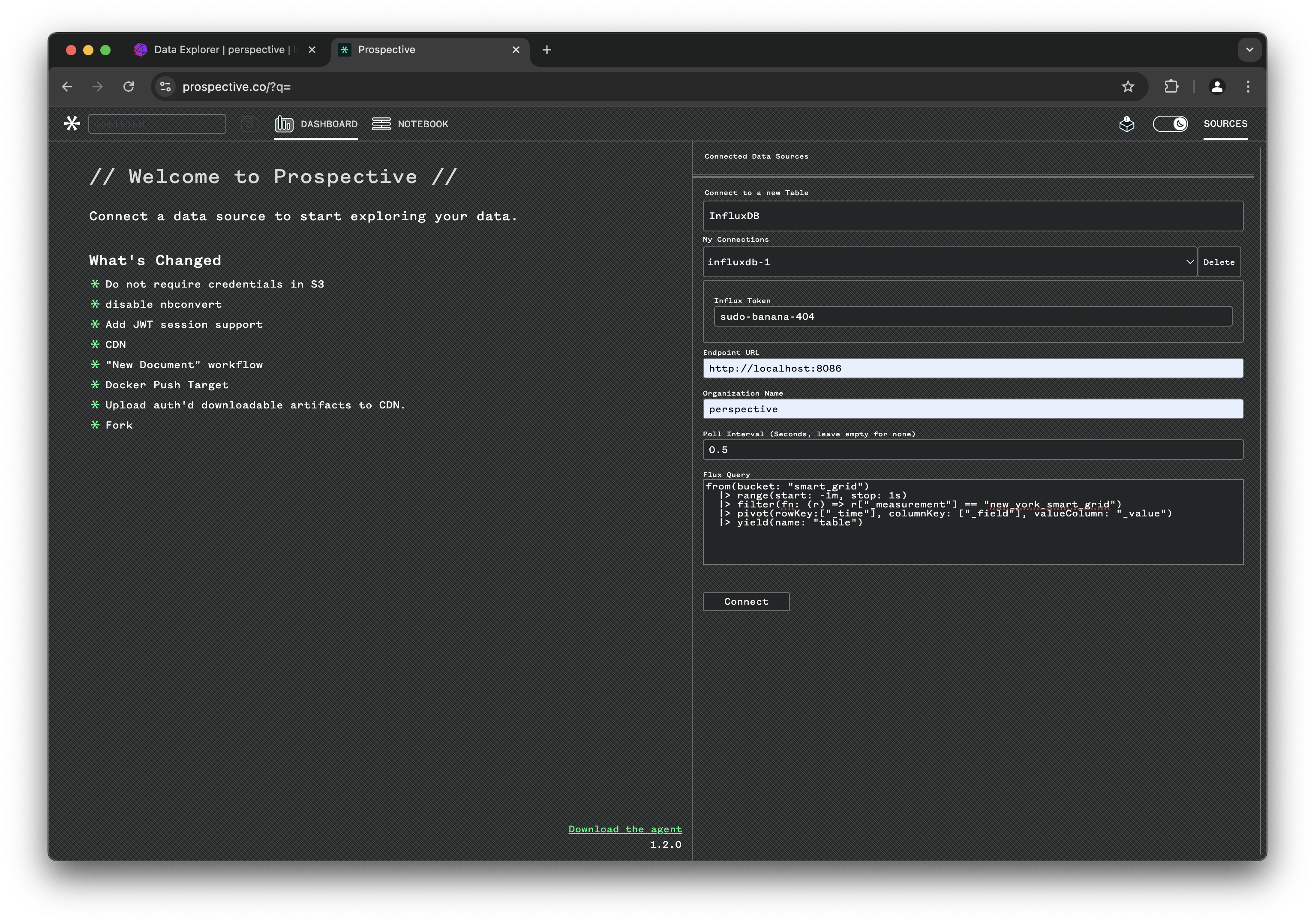
Task: Click the save document icon
Action: point(249,124)
